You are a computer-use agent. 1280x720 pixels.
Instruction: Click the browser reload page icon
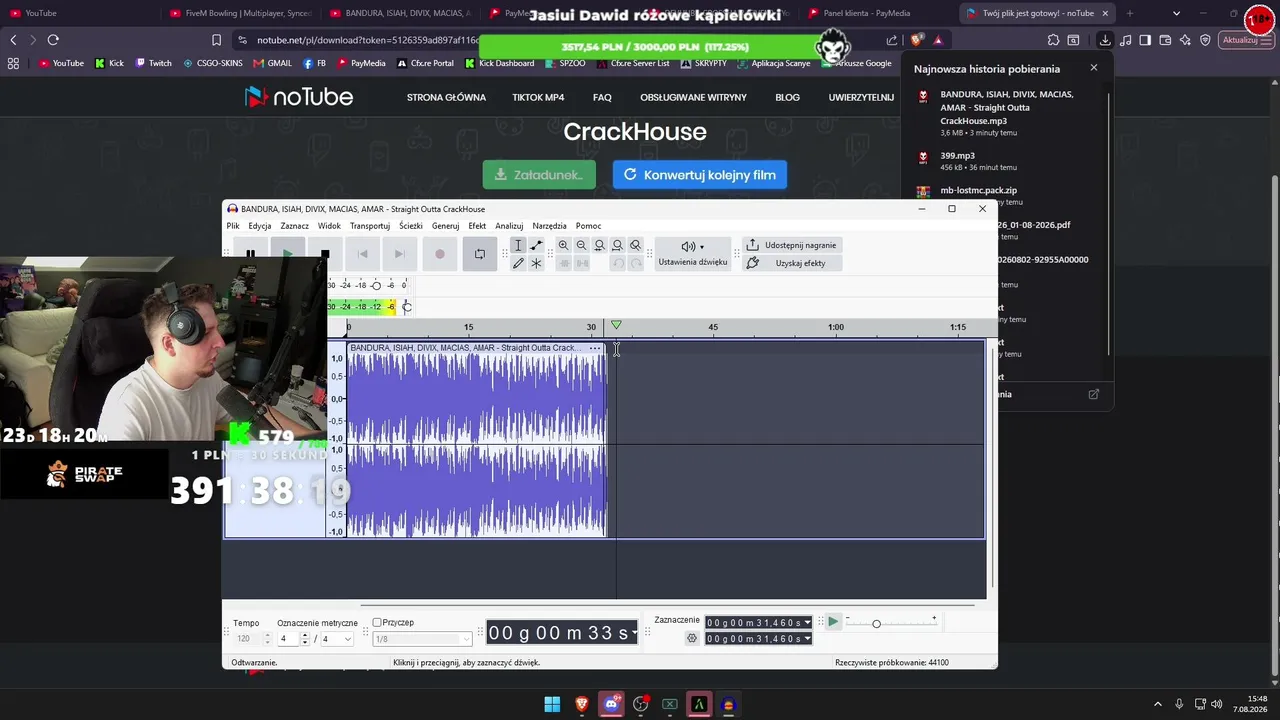coord(53,40)
